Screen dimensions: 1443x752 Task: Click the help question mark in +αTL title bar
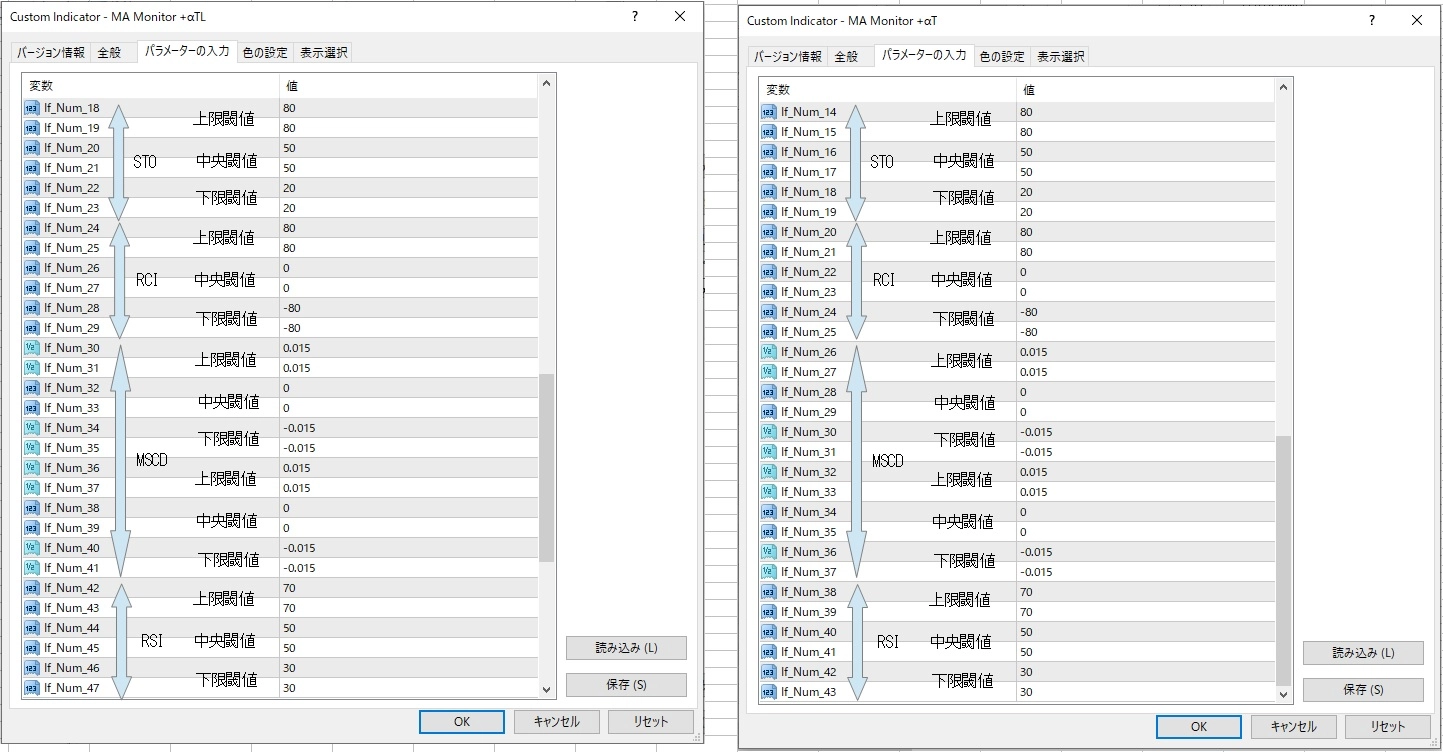(x=635, y=17)
